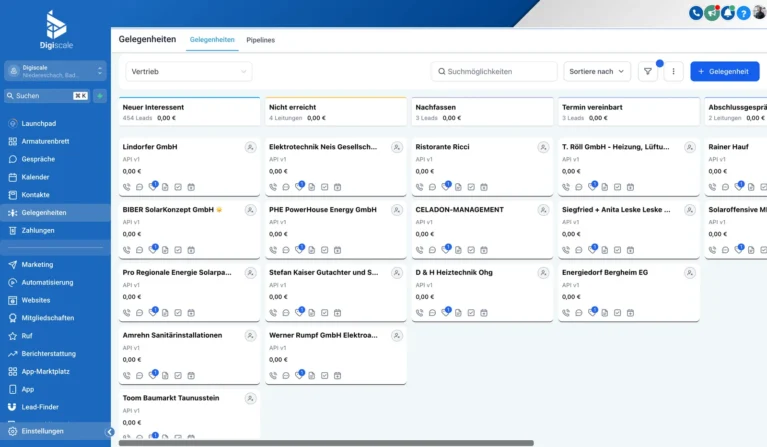
Task: Open the help question mark icon
Action: 744,13
